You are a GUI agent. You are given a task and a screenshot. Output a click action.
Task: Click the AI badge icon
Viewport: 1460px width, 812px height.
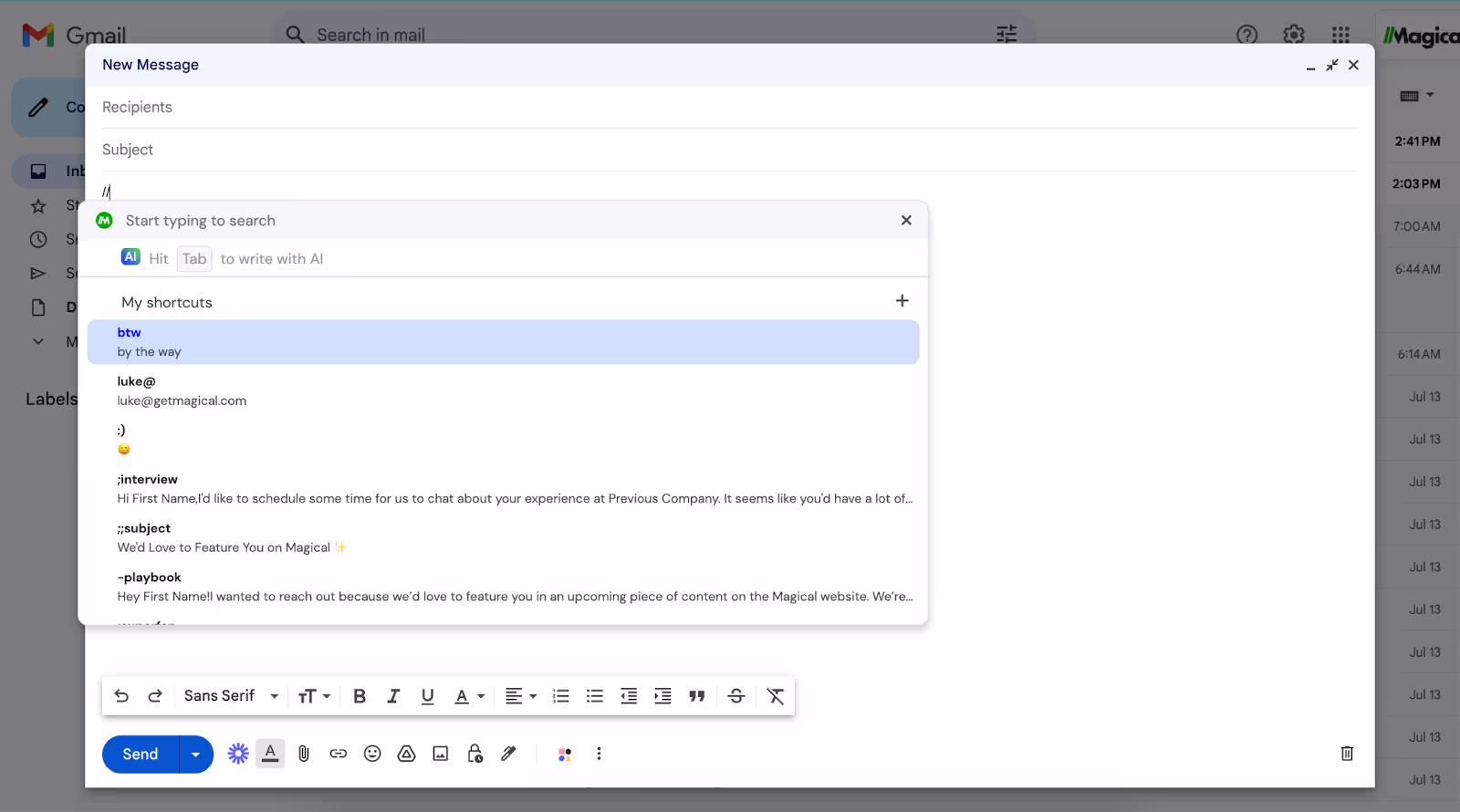[130, 257]
